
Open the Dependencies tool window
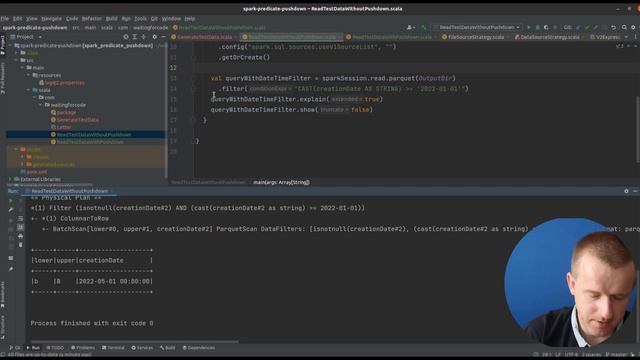tap(199, 348)
